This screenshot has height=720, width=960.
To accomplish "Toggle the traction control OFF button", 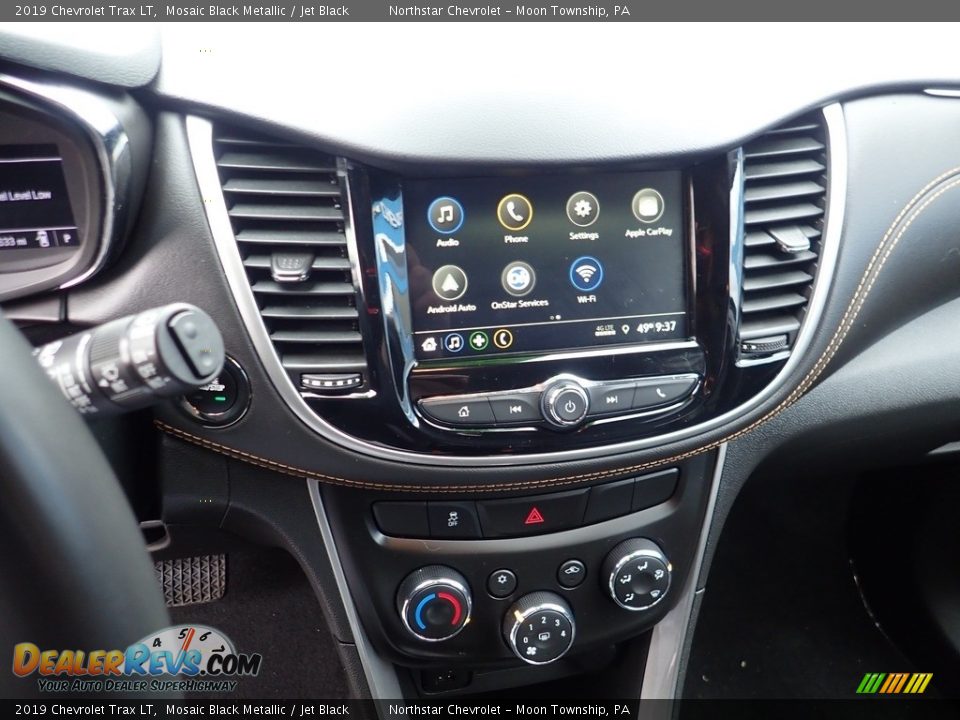I will click(452, 519).
